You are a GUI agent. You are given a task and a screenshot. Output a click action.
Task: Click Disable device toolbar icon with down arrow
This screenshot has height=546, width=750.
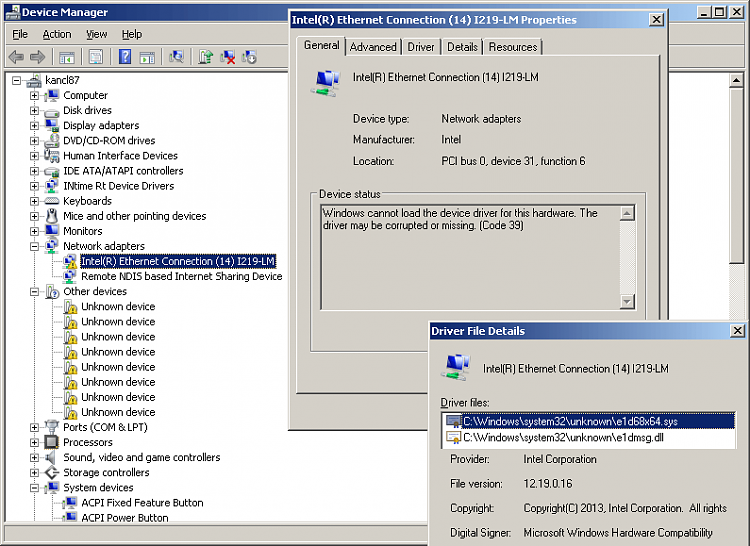249,57
